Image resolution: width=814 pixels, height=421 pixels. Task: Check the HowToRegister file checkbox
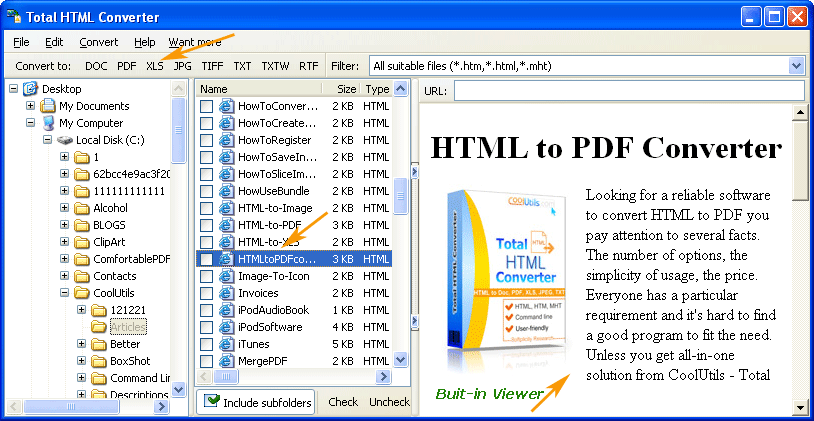206,140
